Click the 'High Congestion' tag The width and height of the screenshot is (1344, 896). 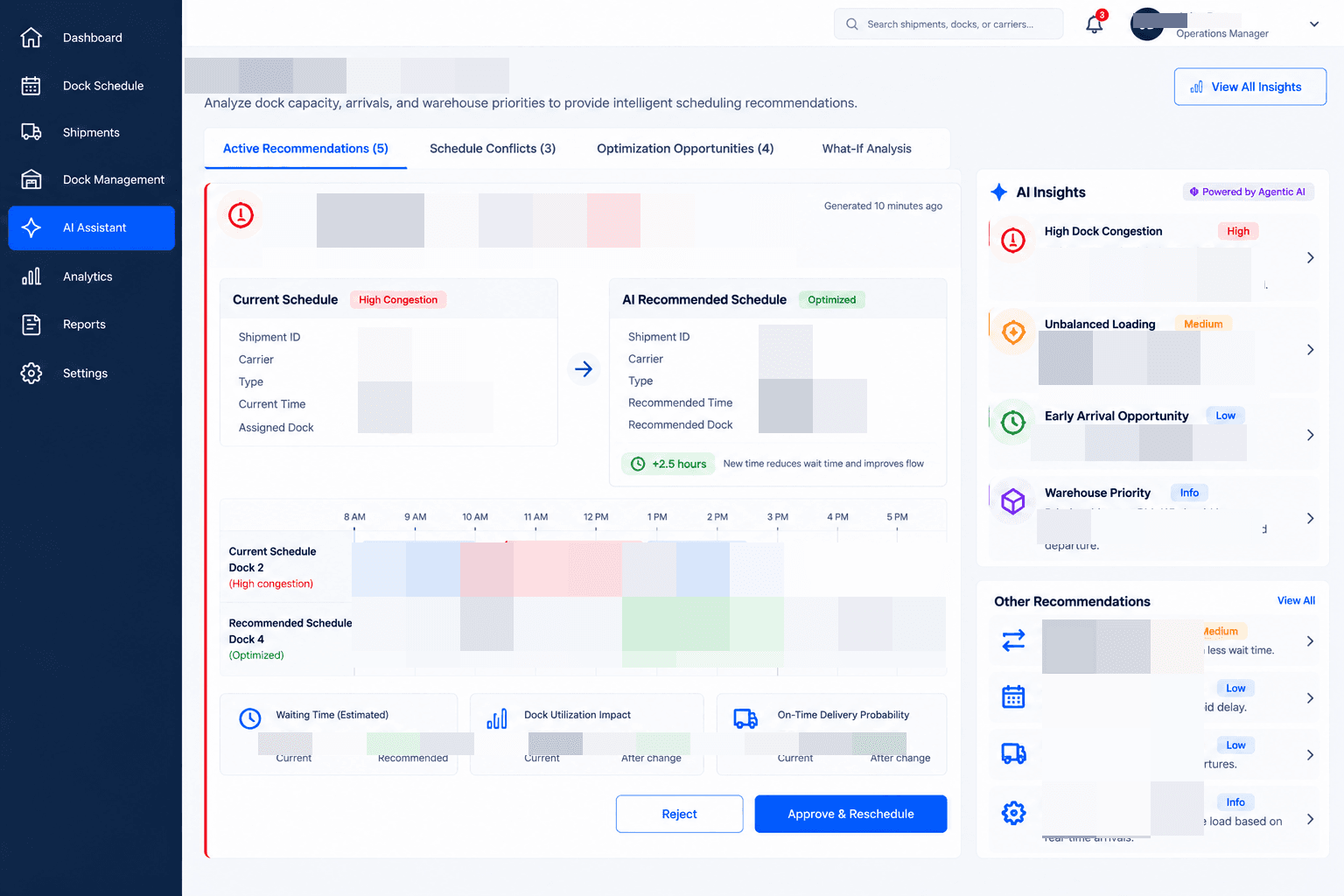click(x=398, y=300)
